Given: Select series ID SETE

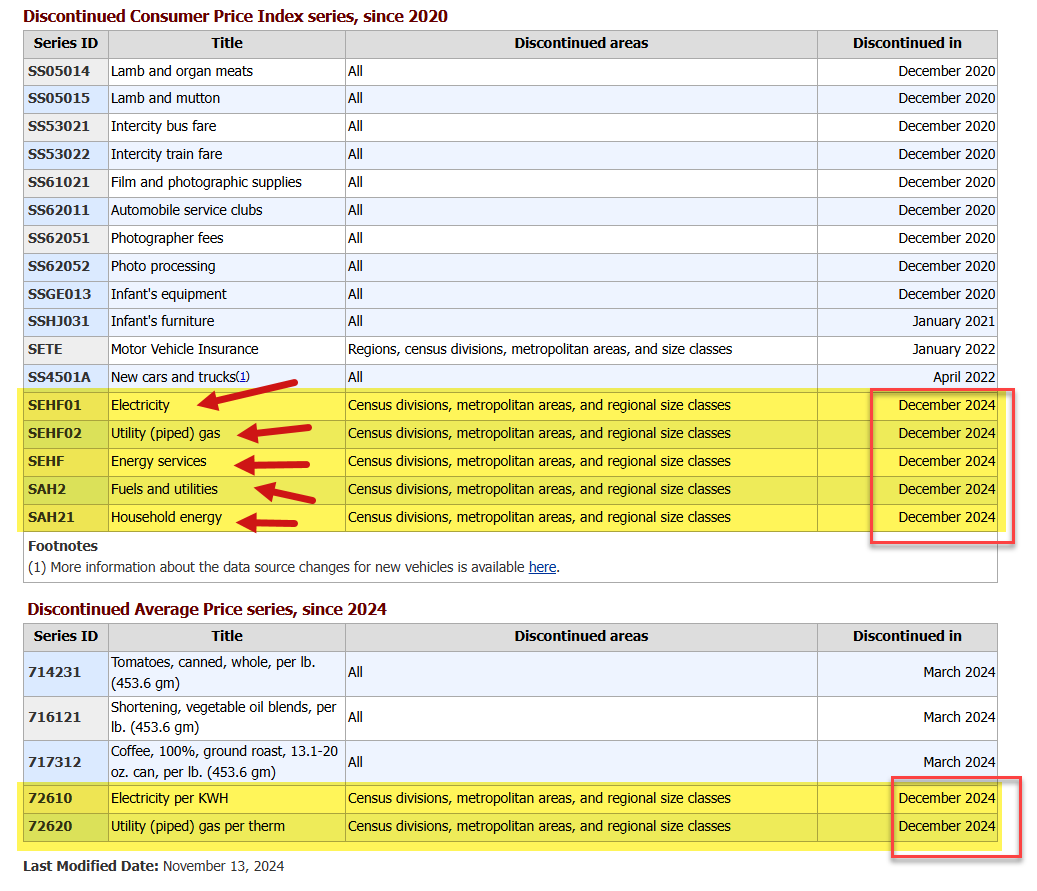Looking at the screenshot, I should pos(45,349).
